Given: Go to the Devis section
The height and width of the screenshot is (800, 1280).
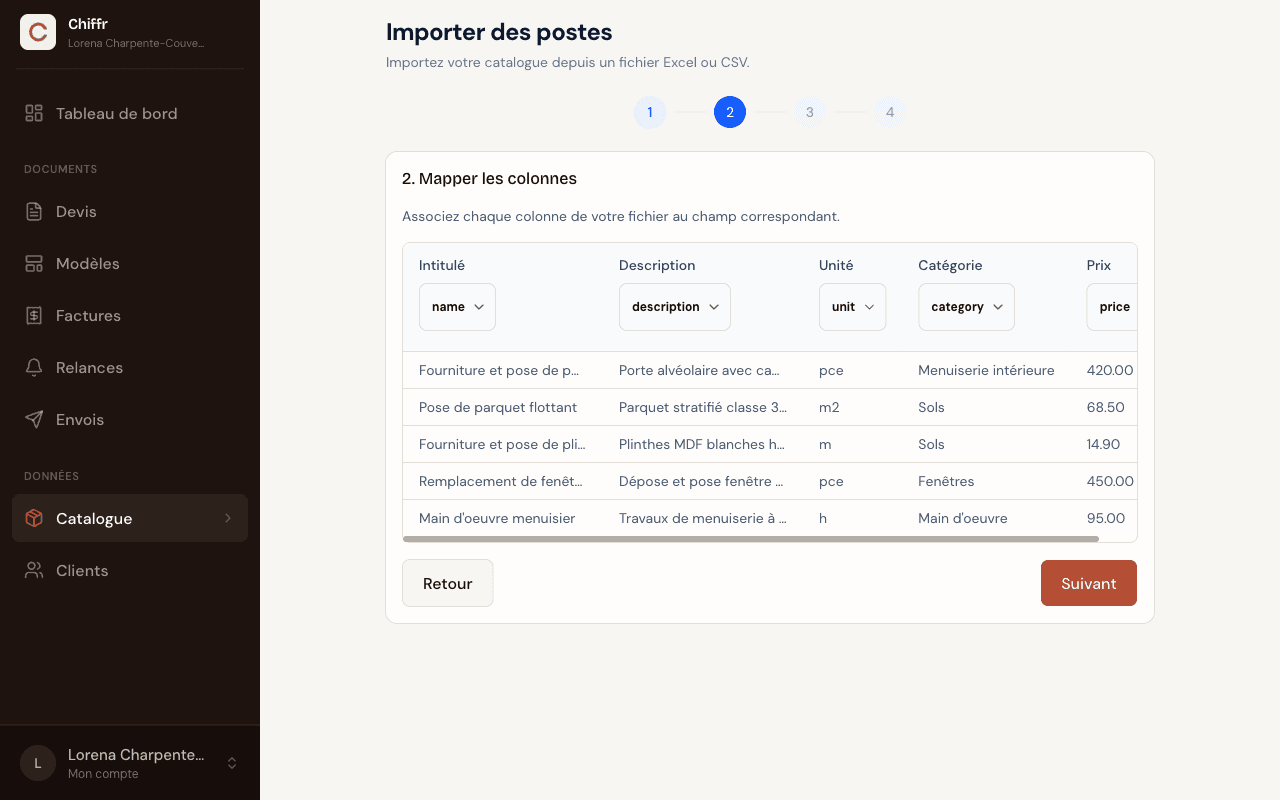Looking at the screenshot, I should 130,211.
